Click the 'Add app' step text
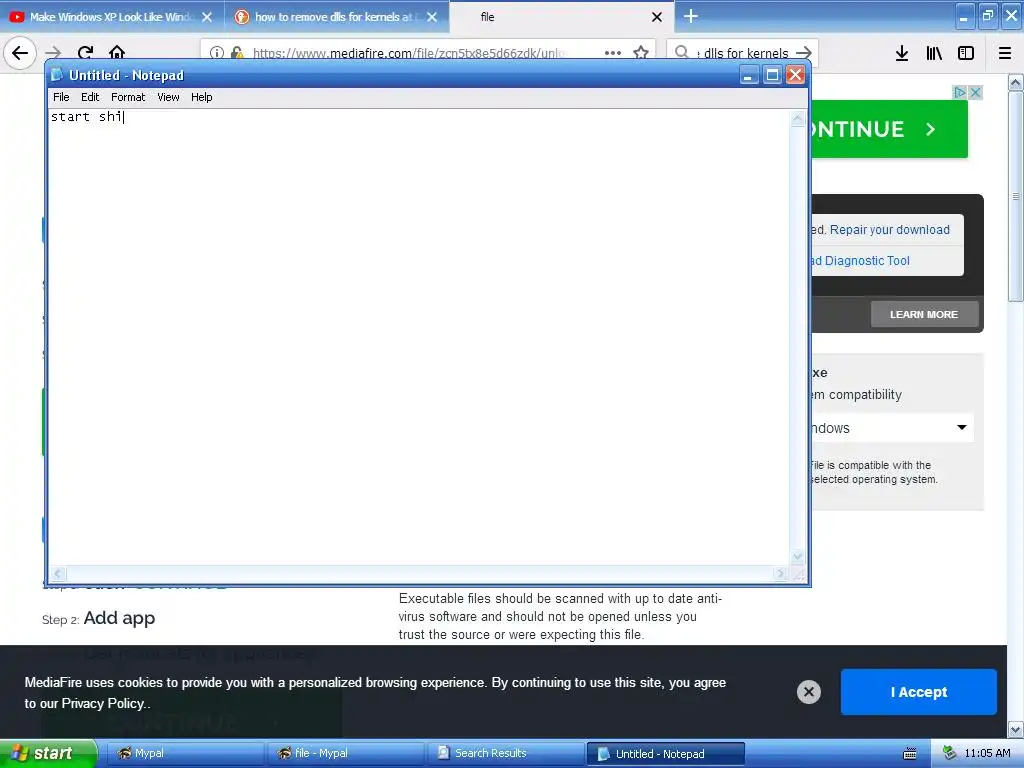The image size is (1024, 768). click(120, 618)
